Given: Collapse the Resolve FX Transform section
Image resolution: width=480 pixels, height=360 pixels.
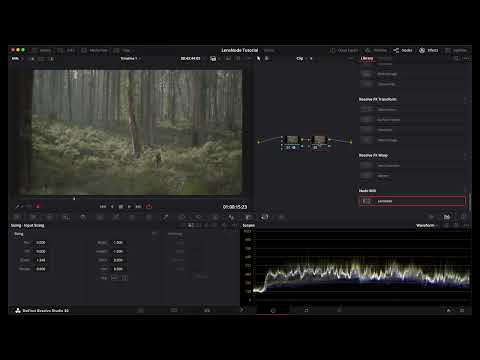Looking at the screenshot, I should pos(378,99).
